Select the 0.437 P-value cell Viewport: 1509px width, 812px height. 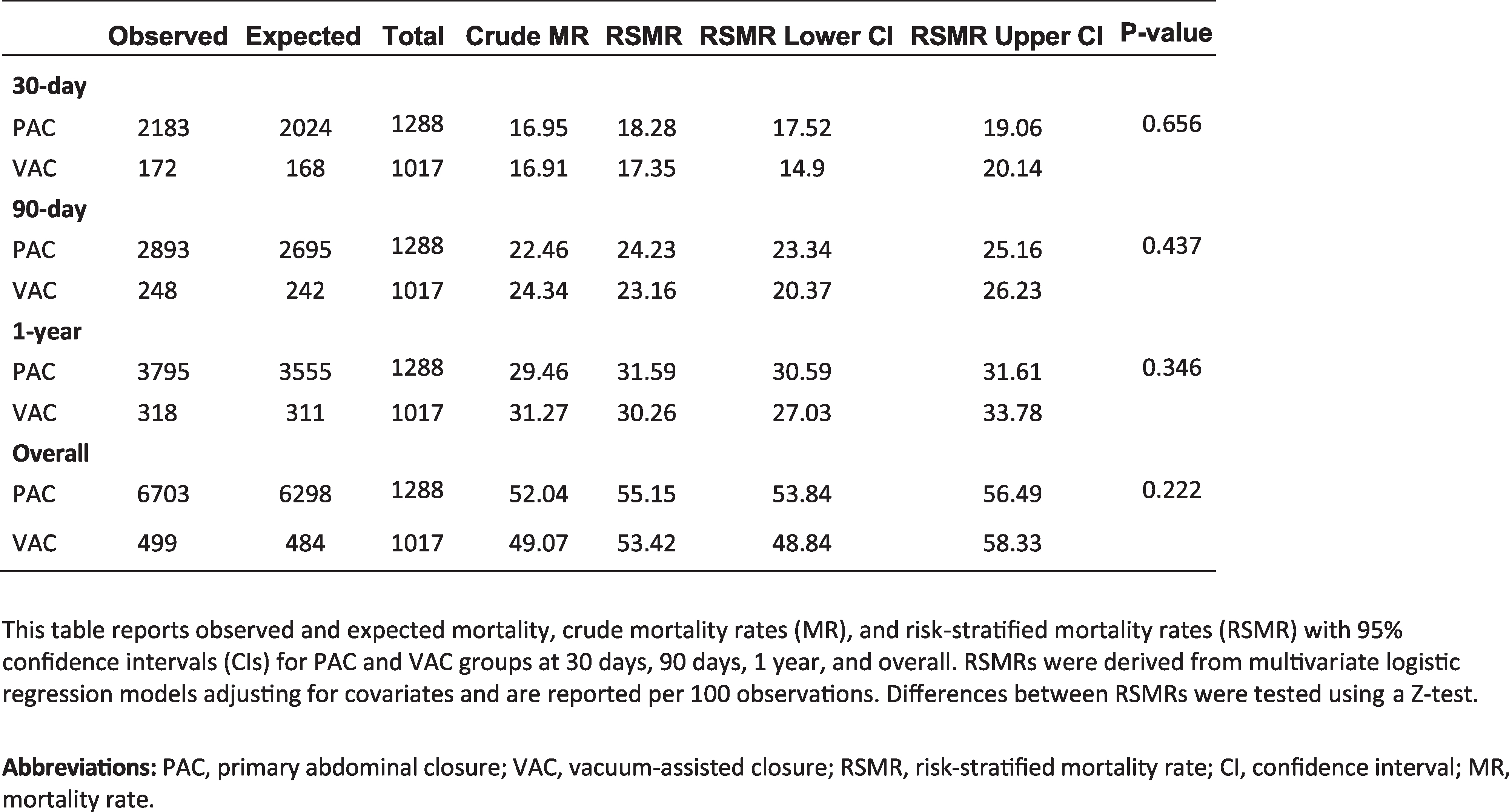[1172, 246]
